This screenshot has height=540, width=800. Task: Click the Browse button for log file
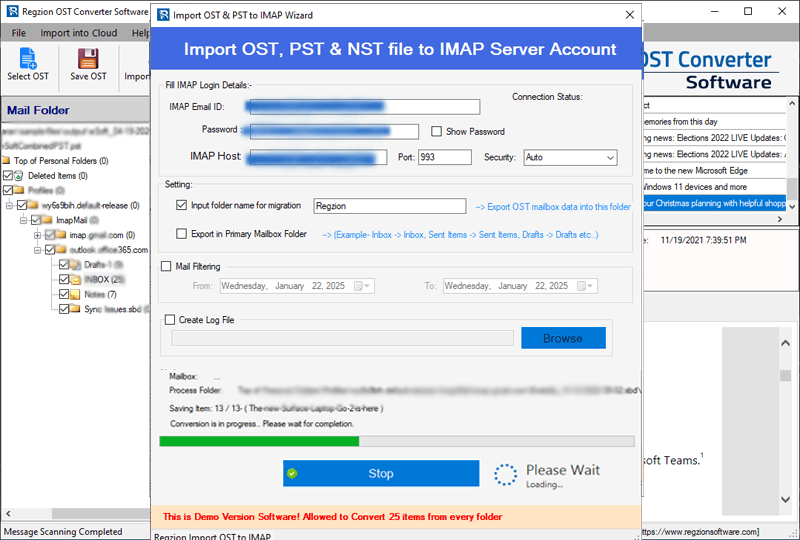563,338
